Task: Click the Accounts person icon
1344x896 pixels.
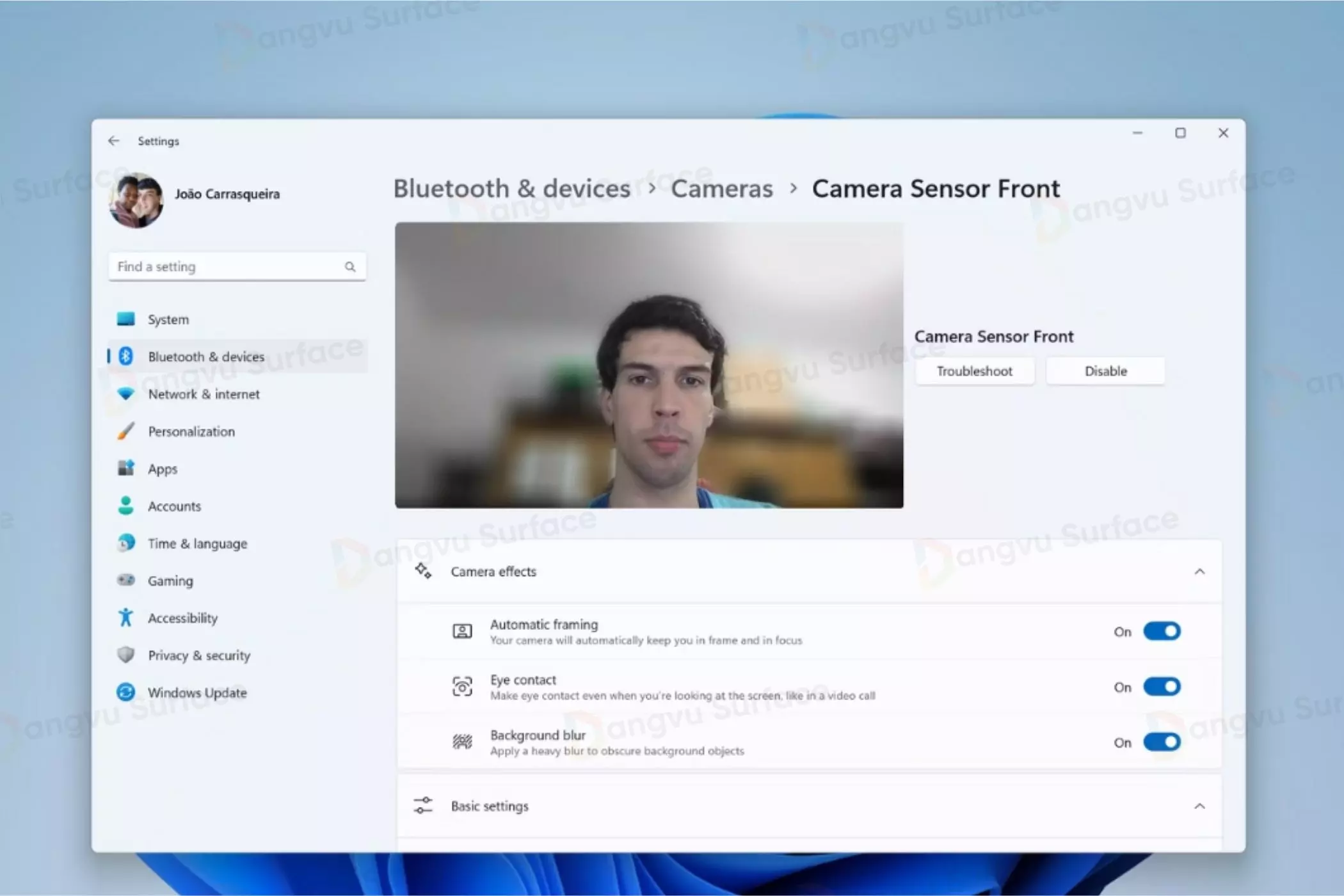Action: 126,506
